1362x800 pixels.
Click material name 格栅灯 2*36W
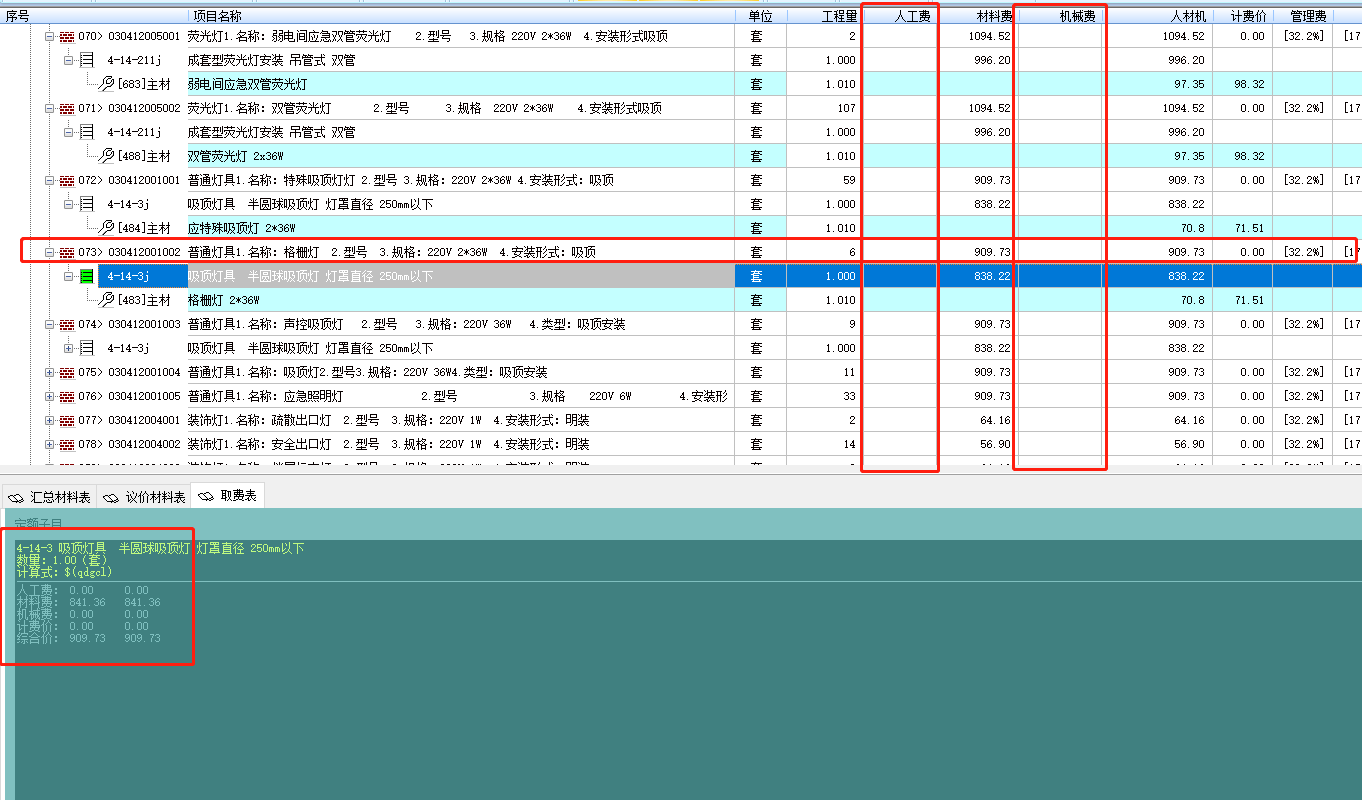coord(224,300)
